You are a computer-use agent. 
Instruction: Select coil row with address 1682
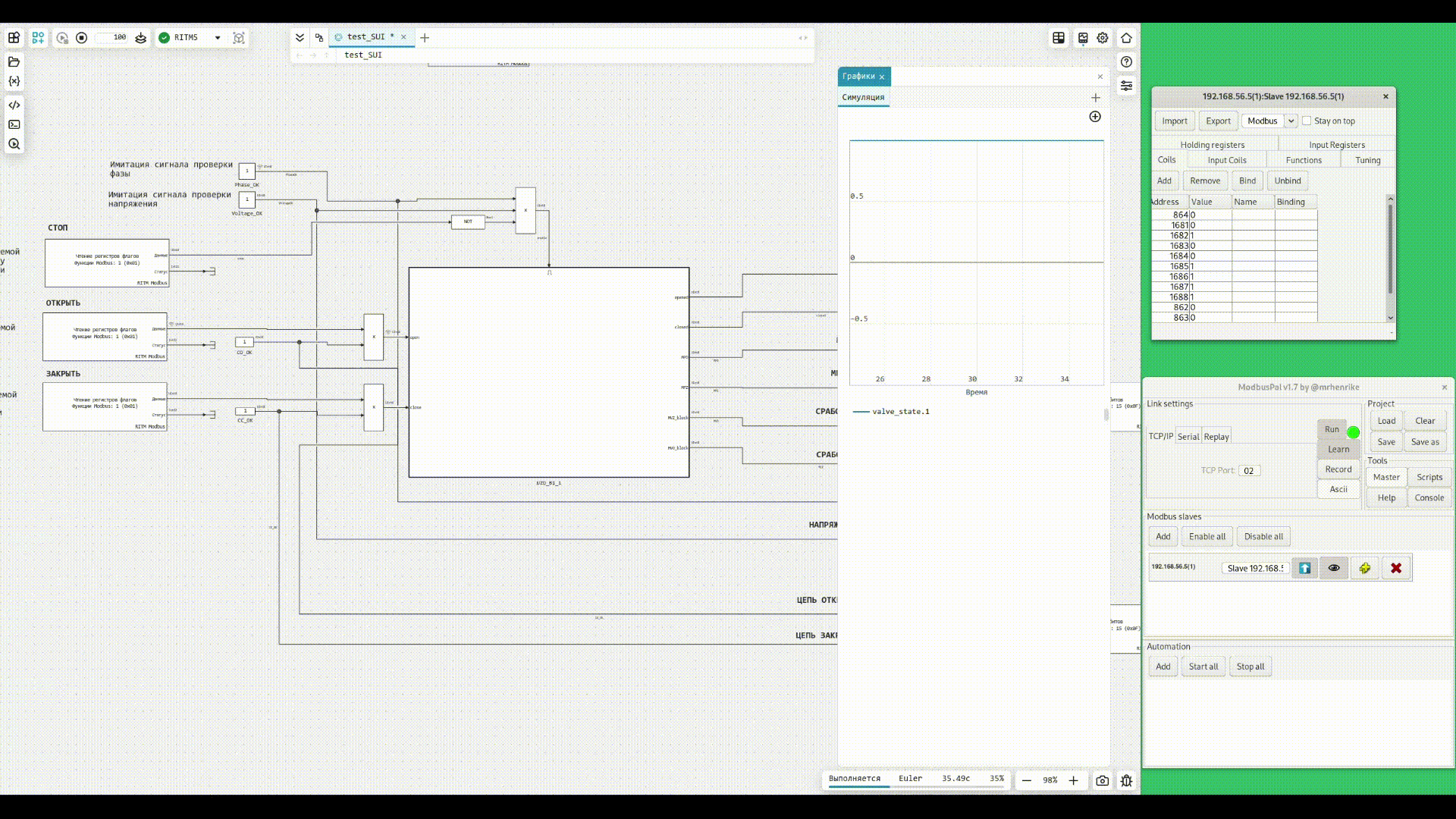(1235, 236)
